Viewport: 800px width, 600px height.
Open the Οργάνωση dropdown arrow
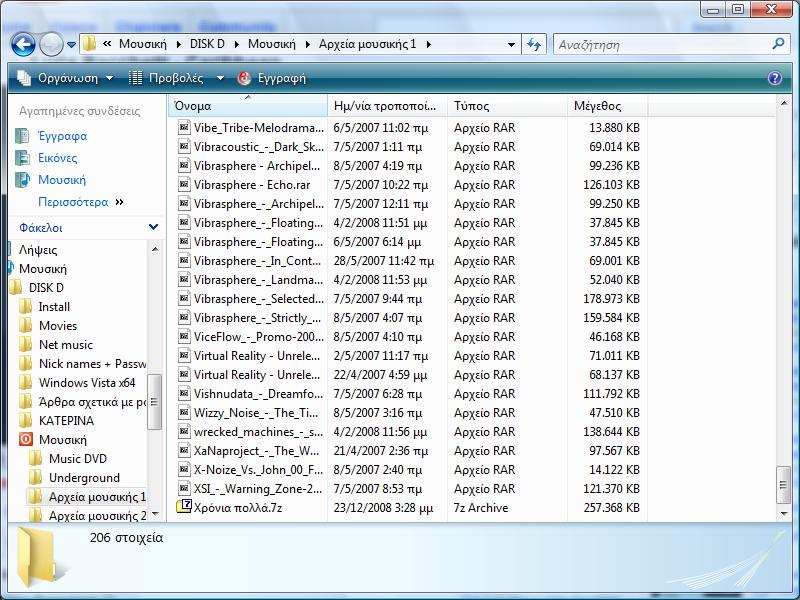109,78
